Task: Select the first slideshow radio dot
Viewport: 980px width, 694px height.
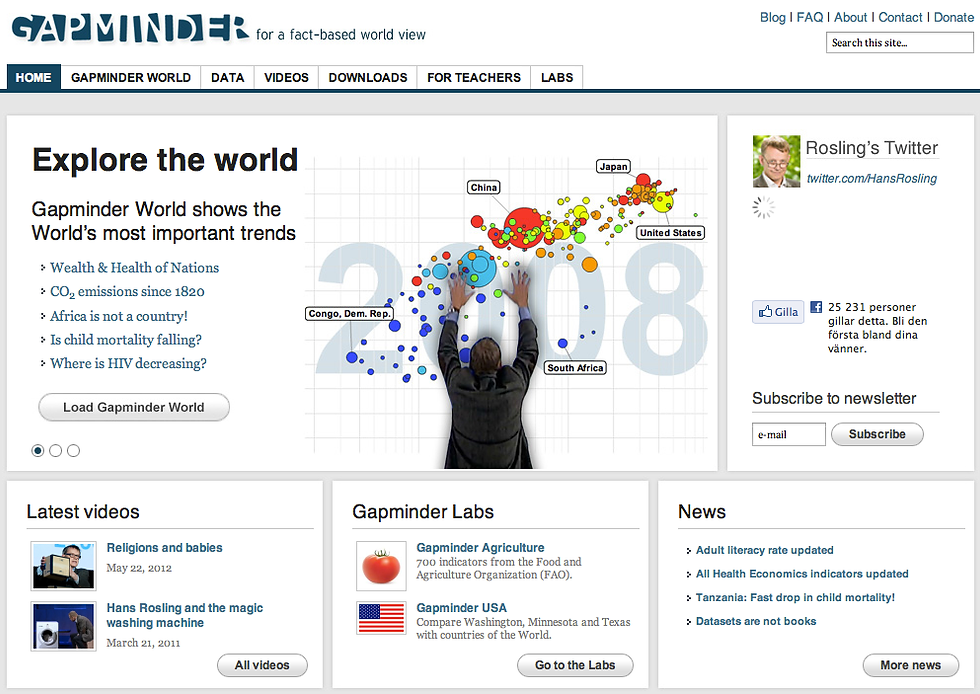Action: [38, 450]
